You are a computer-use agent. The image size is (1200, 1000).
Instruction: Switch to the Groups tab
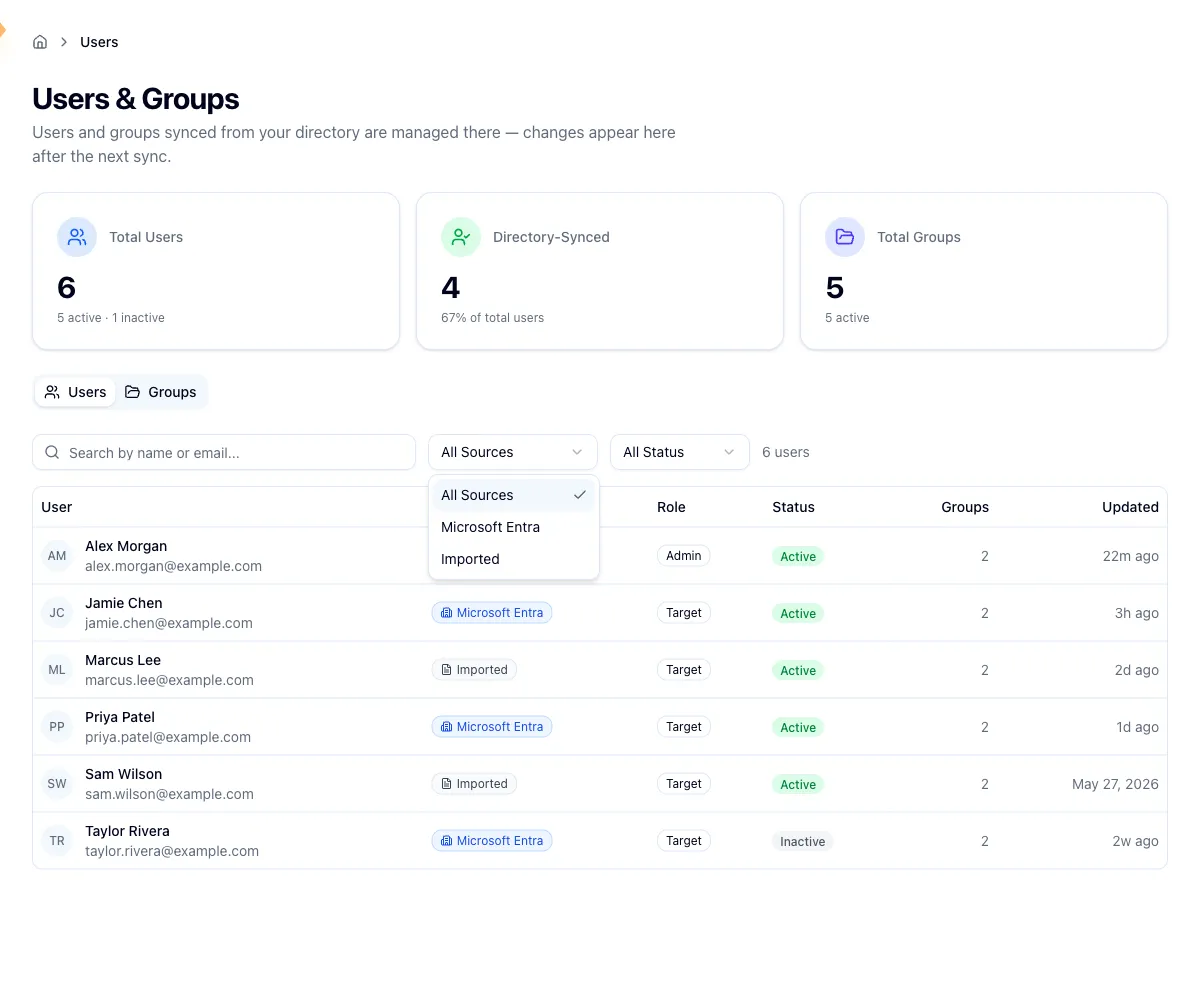coord(160,392)
